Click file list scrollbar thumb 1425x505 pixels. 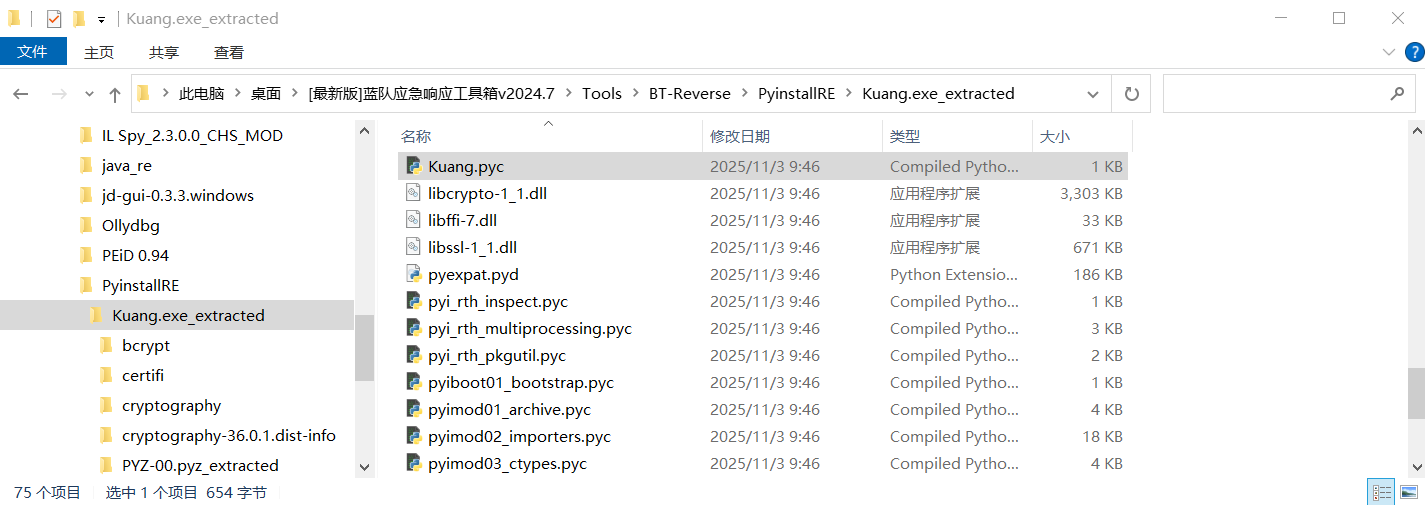pyautogui.click(x=1416, y=393)
